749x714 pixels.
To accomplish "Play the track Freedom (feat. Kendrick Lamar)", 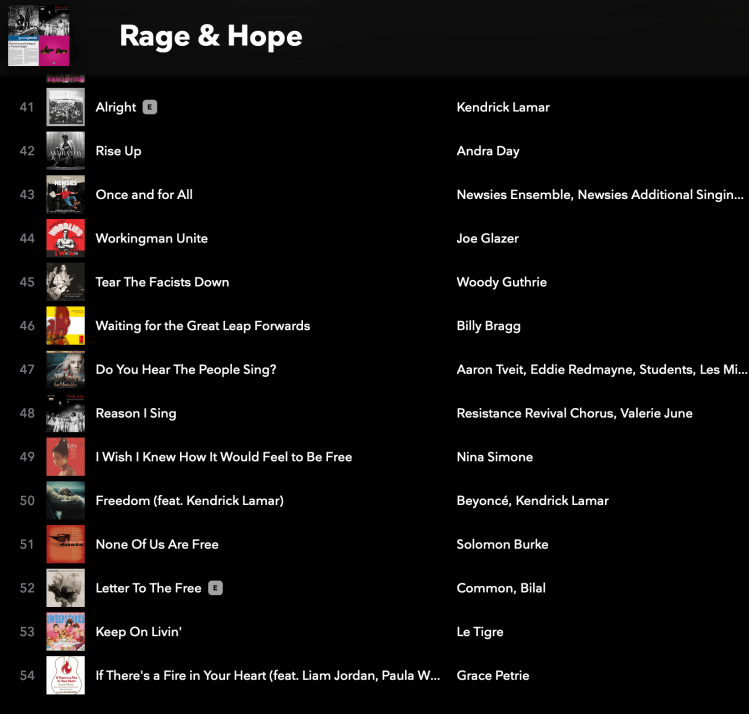I will pyautogui.click(x=190, y=501).
